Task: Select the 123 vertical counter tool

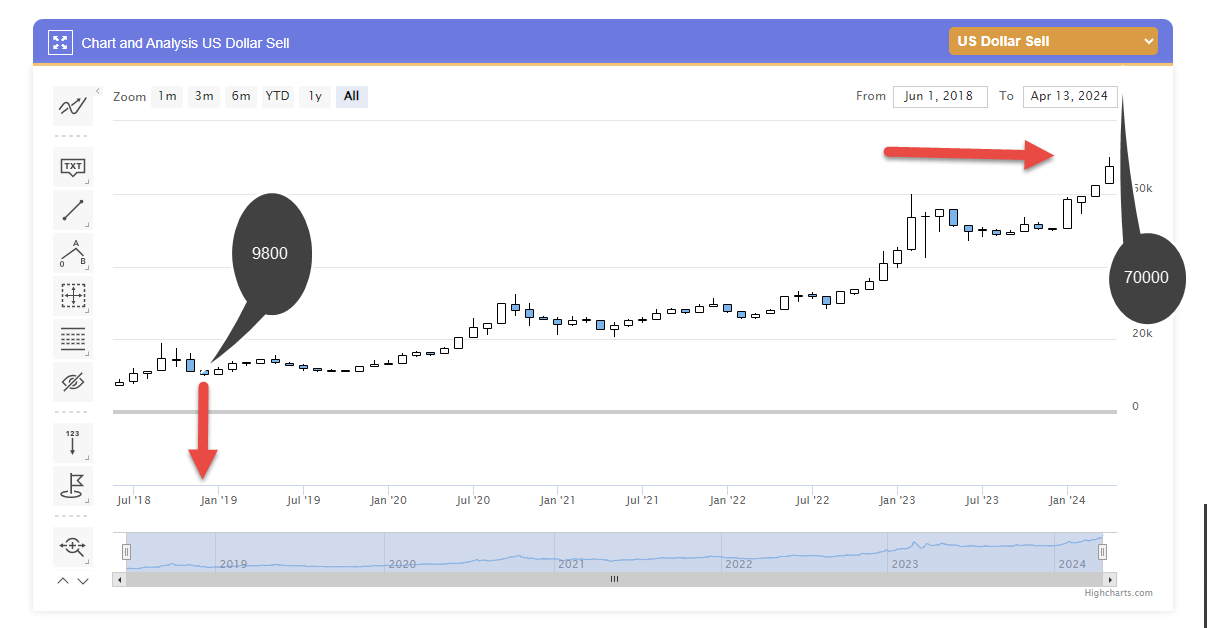Action: [x=72, y=443]
